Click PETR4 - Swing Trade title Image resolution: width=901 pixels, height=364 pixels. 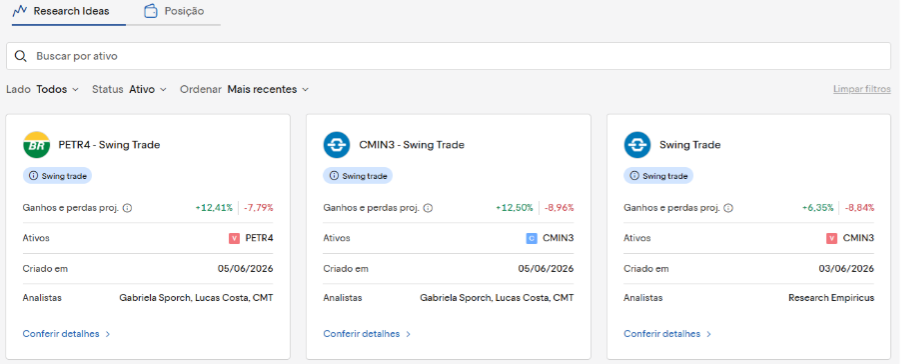pyautogui.click(x=109, y=145)
